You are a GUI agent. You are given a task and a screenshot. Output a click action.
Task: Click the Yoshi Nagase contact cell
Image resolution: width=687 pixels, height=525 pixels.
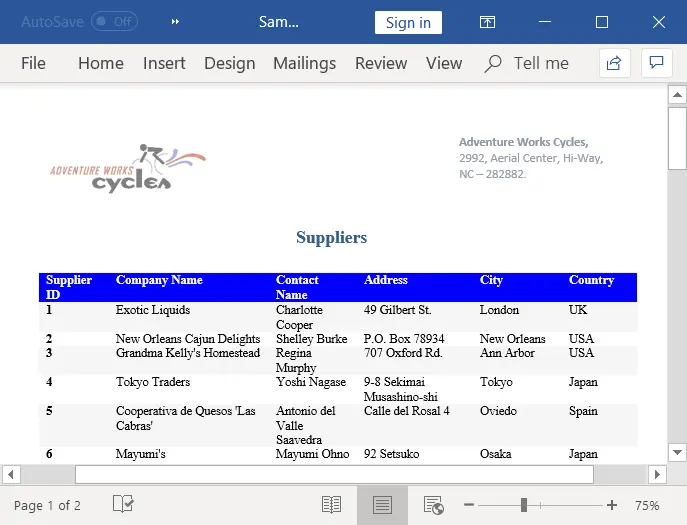click(311, 382)
